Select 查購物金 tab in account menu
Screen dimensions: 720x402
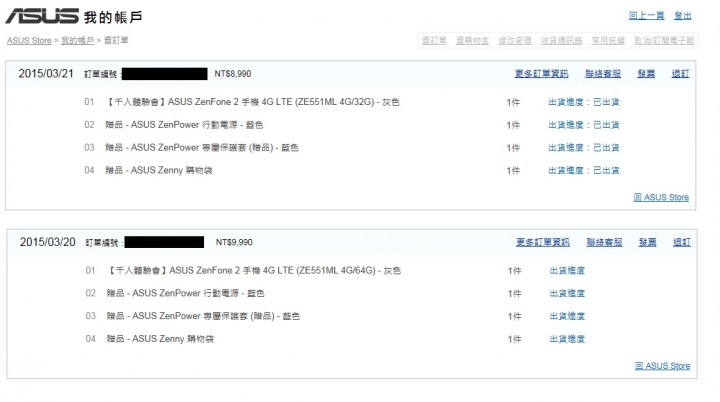point(472,40)
